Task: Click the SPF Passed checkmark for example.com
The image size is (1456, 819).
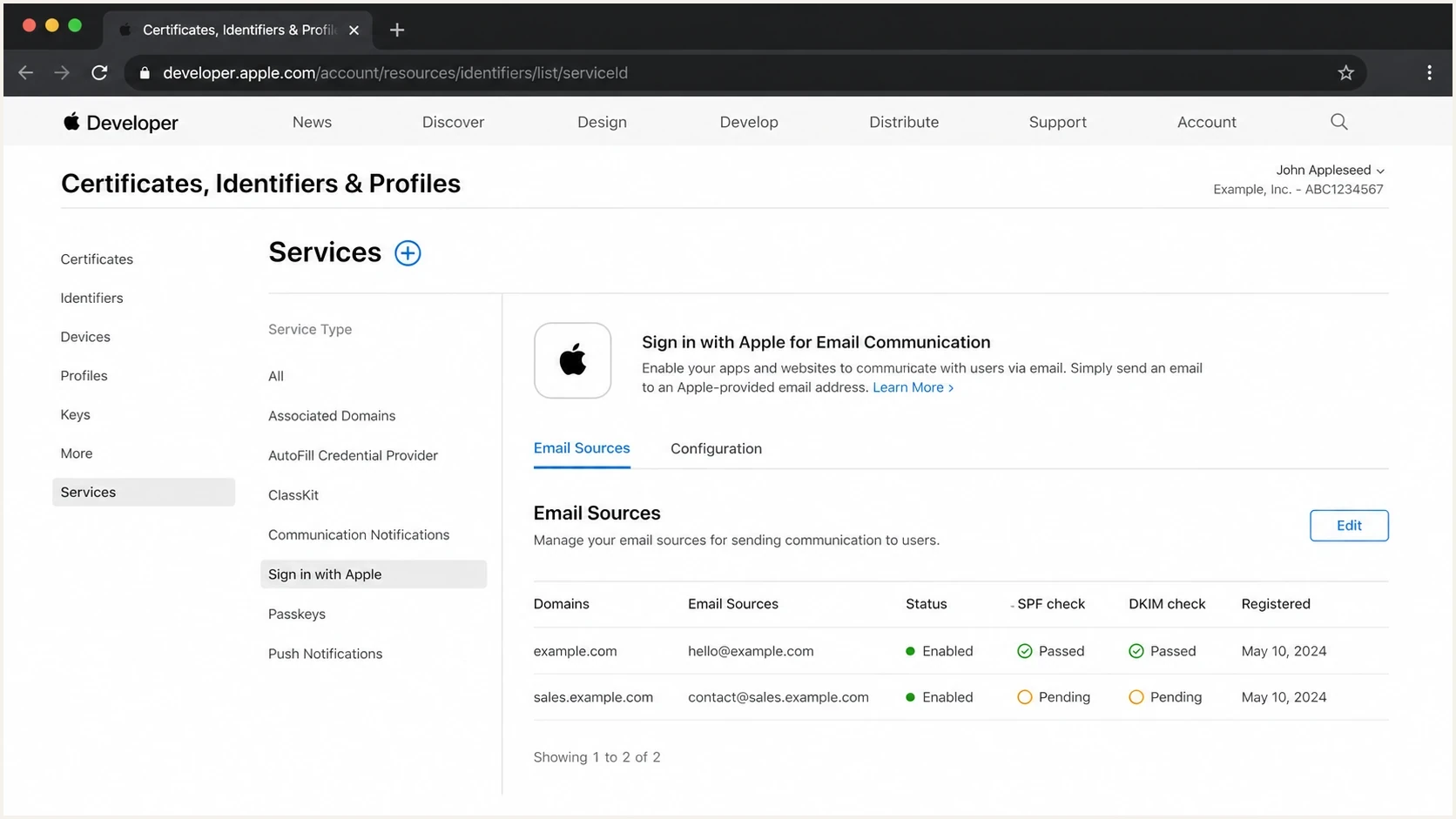Action: tap(1025, 651)
